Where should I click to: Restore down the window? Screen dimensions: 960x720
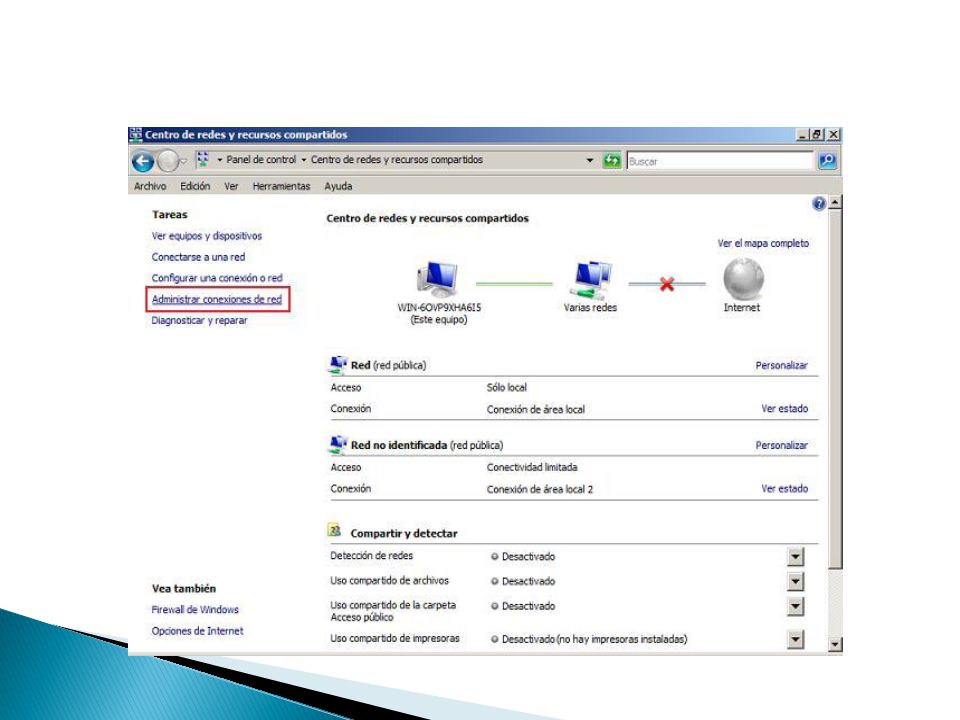coord(817,134)
